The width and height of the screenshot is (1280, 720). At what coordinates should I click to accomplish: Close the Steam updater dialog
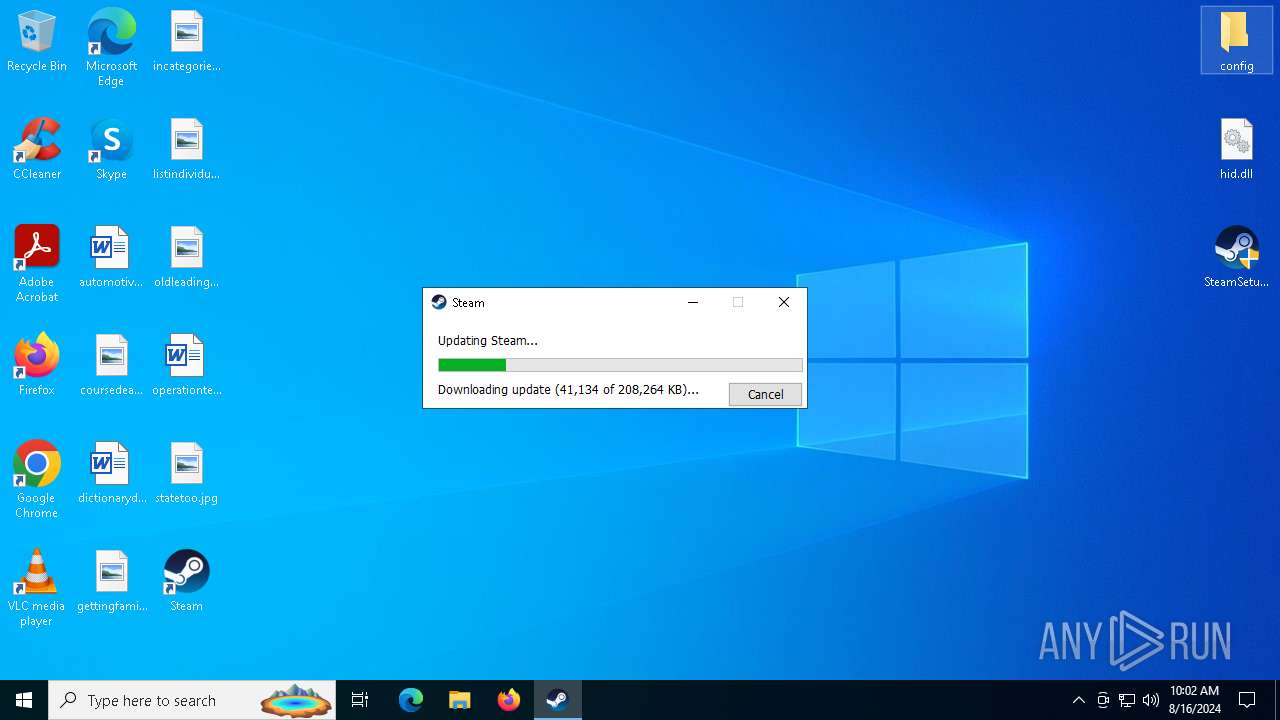coord(784,302)
